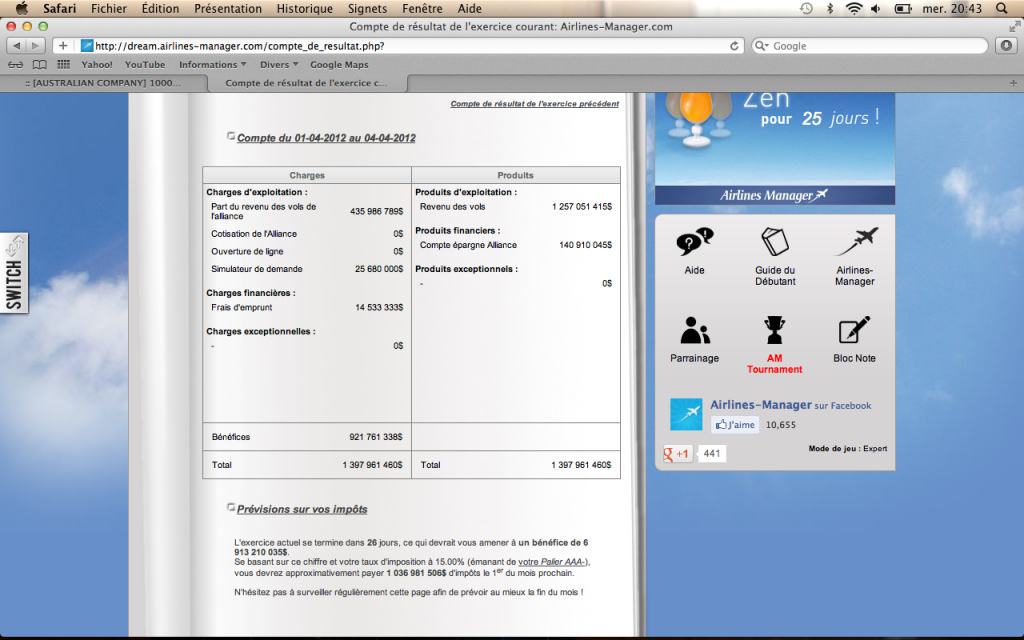
Task: Open the Guide du Débutant book icon
Action: coord(775,242)
